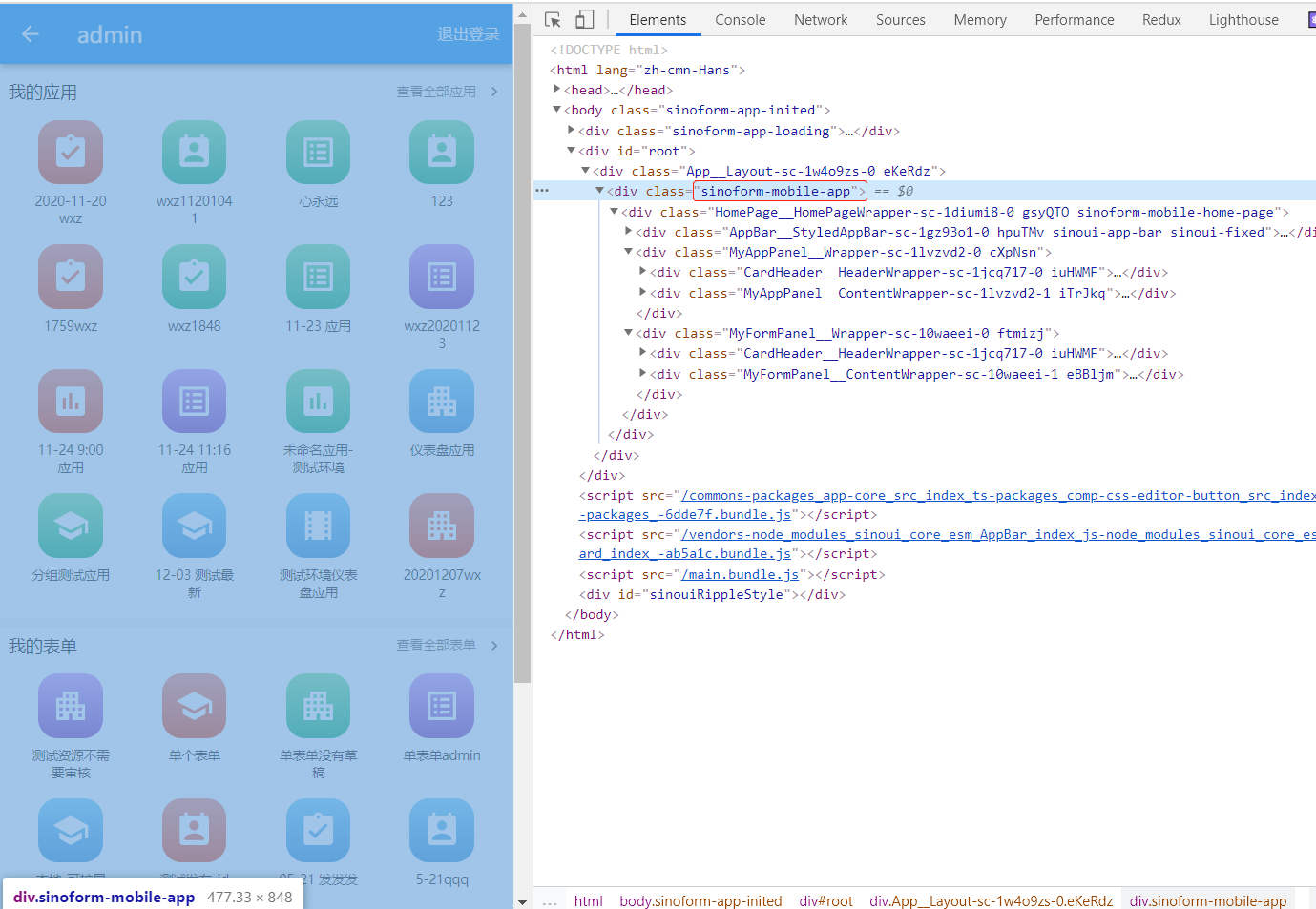Select html in the DOM breadcrumb

click(x=589, y=900)
